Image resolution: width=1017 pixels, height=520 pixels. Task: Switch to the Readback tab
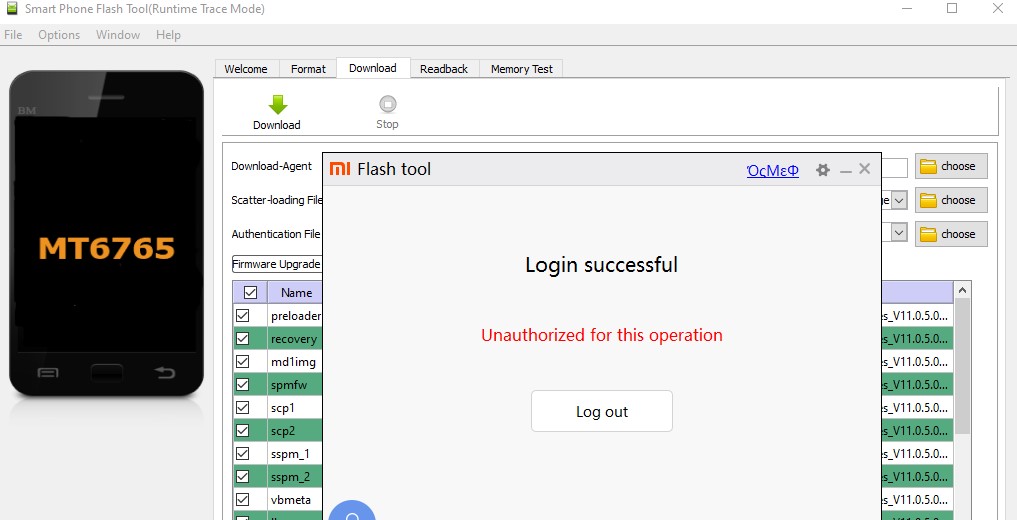pos(444,69)
